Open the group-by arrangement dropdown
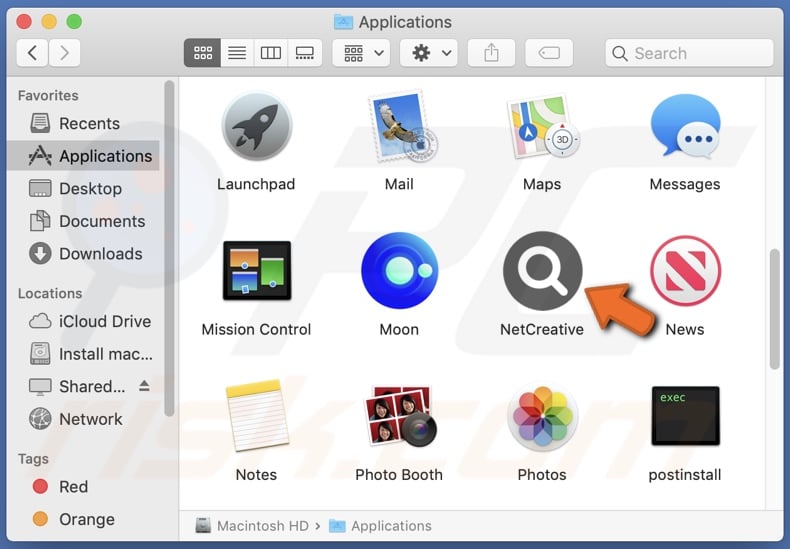 [x=361, y=53]
